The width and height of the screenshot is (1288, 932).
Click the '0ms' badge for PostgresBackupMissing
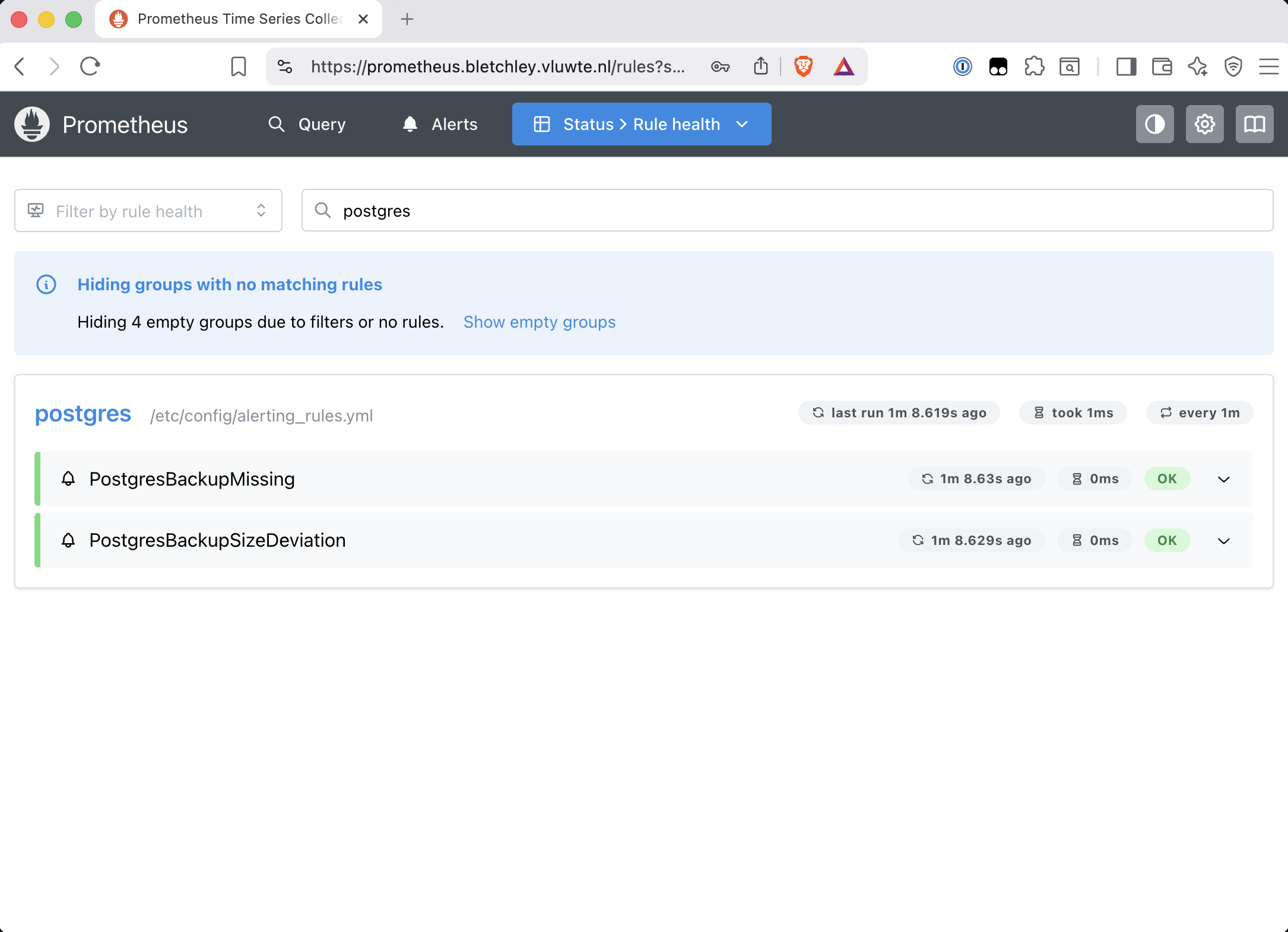[x=1095, y=479]
